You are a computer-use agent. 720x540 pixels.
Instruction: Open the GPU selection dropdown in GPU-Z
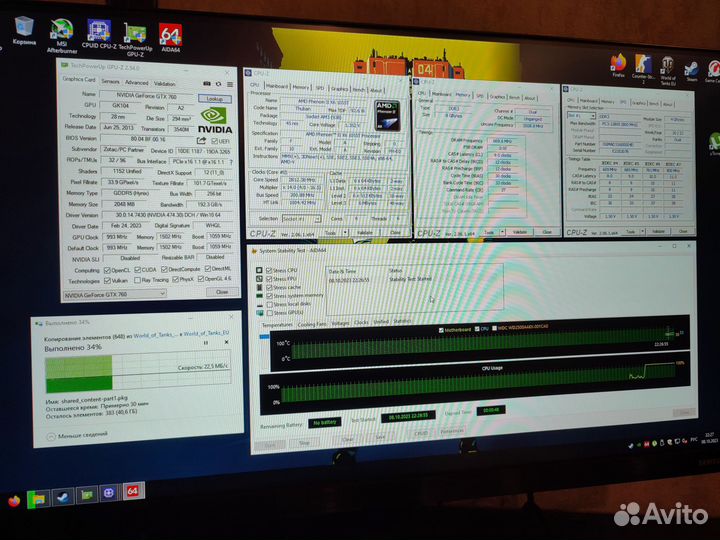click(114, 294)
